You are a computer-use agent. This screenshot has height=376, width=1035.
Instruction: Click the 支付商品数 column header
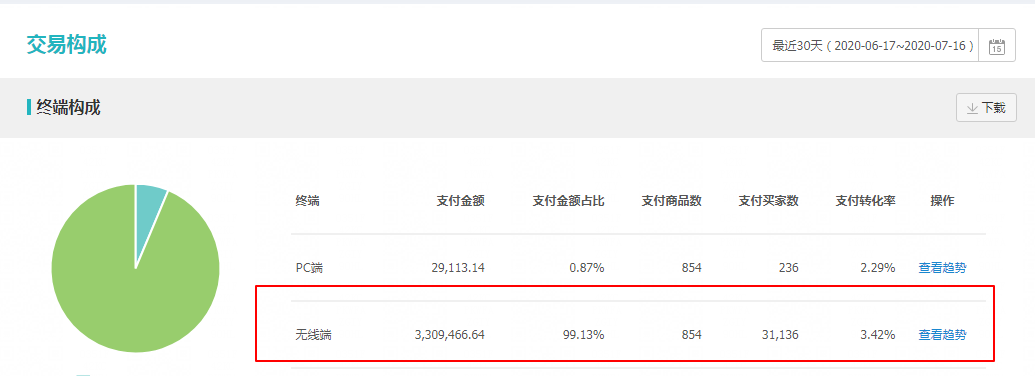click(x=671, y=201)
